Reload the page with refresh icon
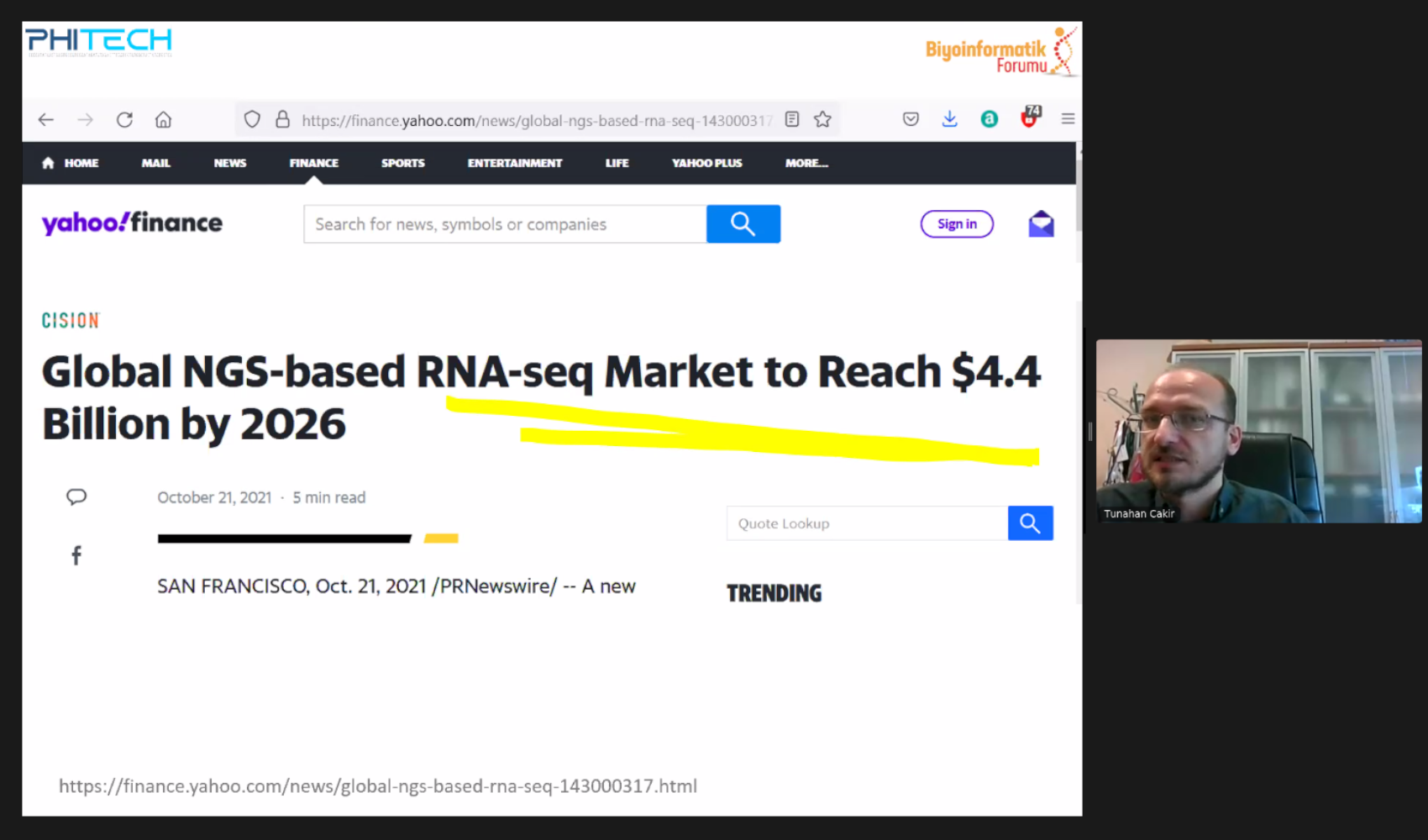 pyautogui.click(x=124, y=120)
